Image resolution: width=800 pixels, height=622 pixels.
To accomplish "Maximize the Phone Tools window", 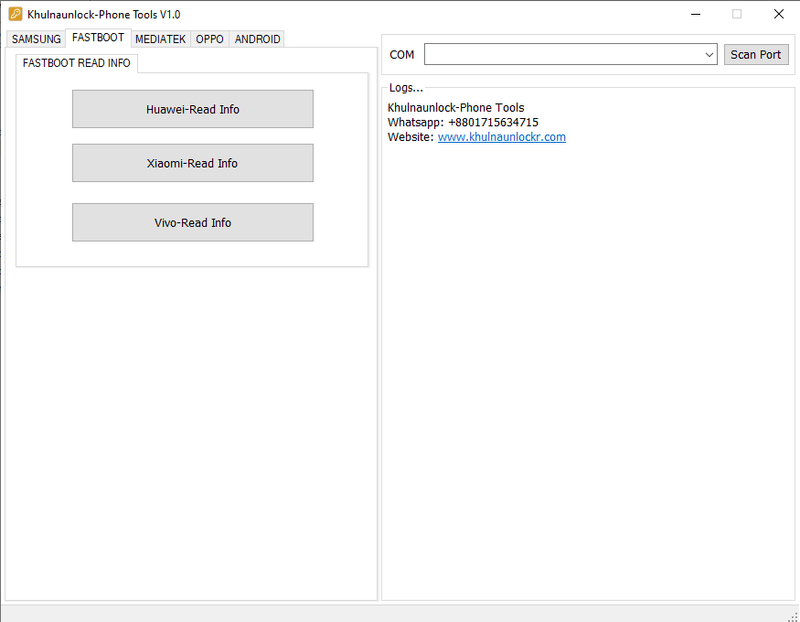I will (x=737, y=14).
